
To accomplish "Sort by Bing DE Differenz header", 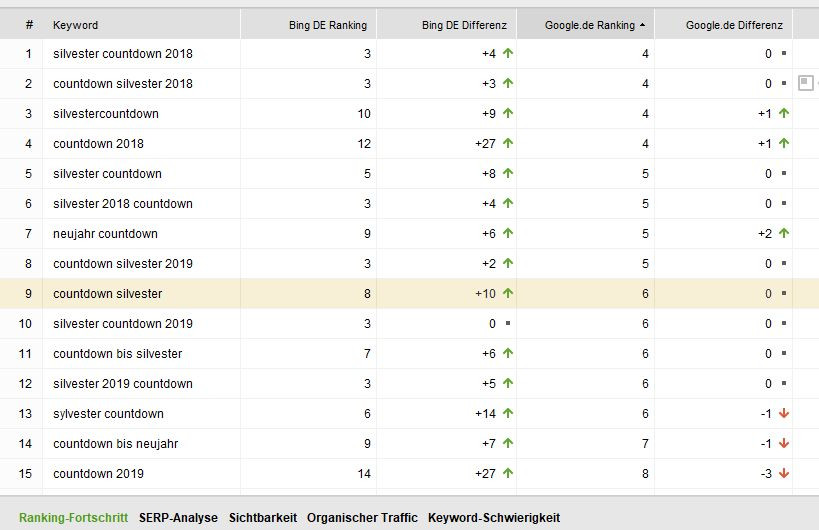I will (464, 25).
